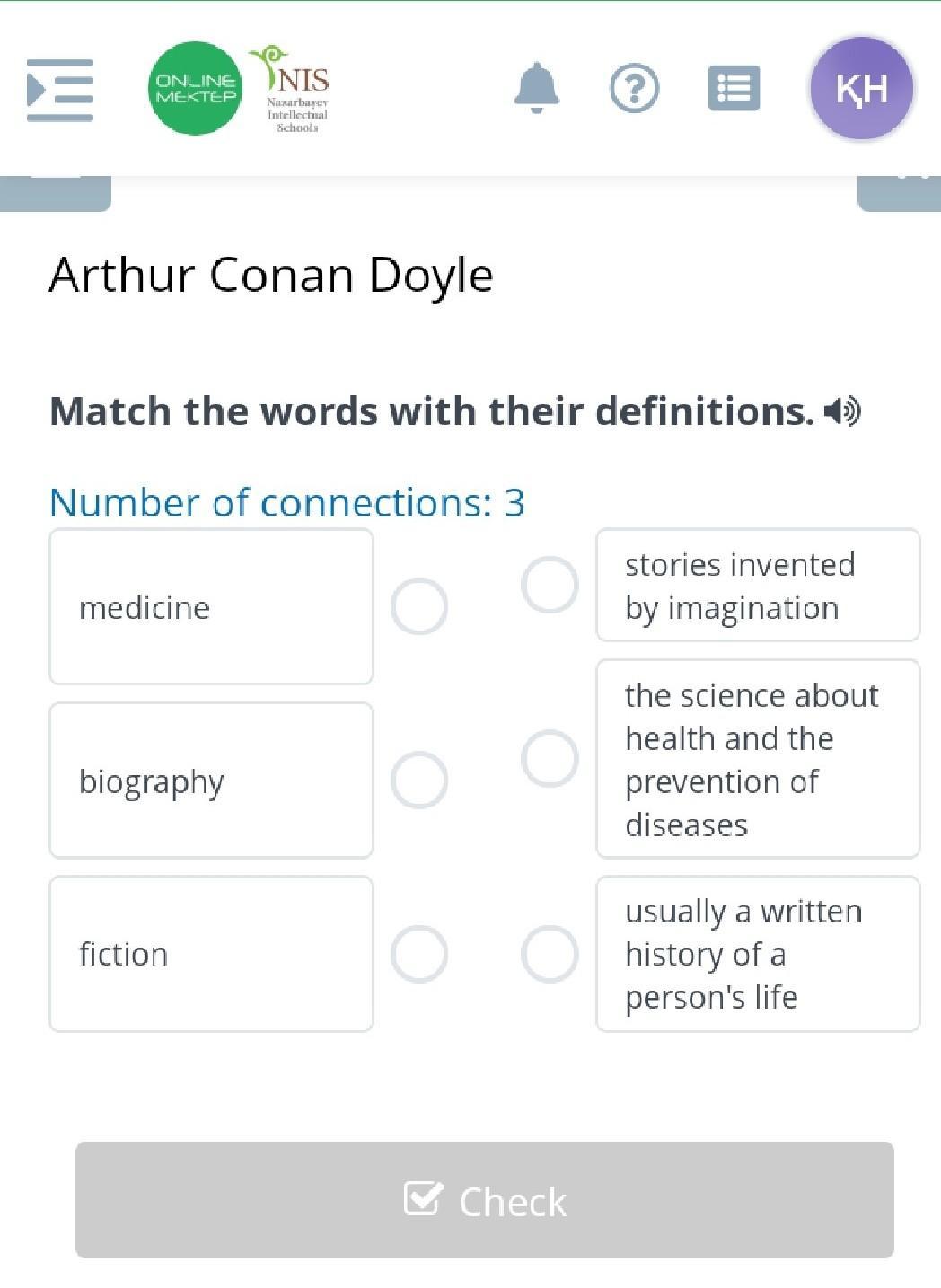Click the NIS Nazarbayev Intellectual Schools logo
Viewport: 941px width, 1288px height.
pyautogui.click(x=294, y=89)
